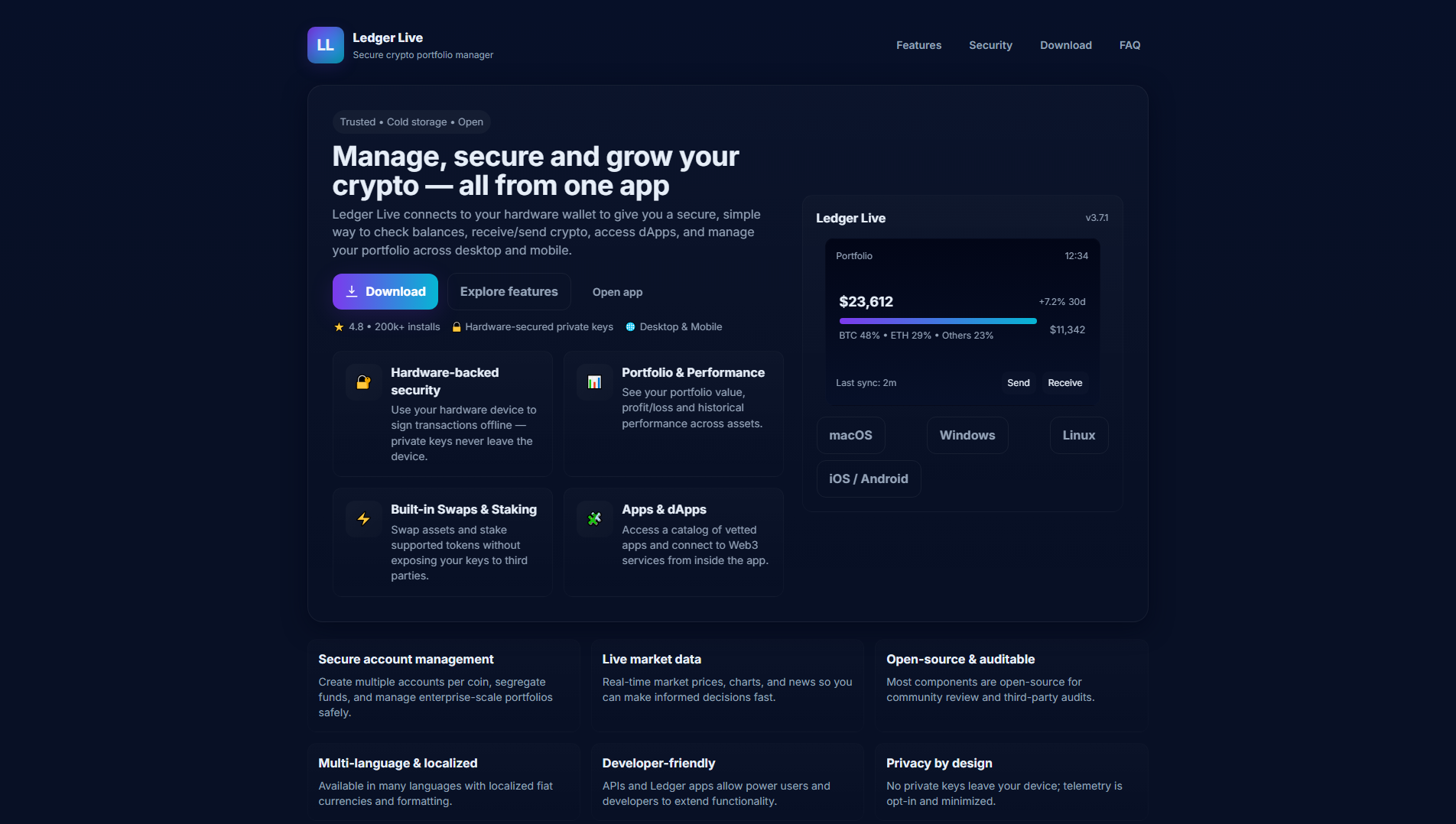Click the star rating icon

[339, 327]
